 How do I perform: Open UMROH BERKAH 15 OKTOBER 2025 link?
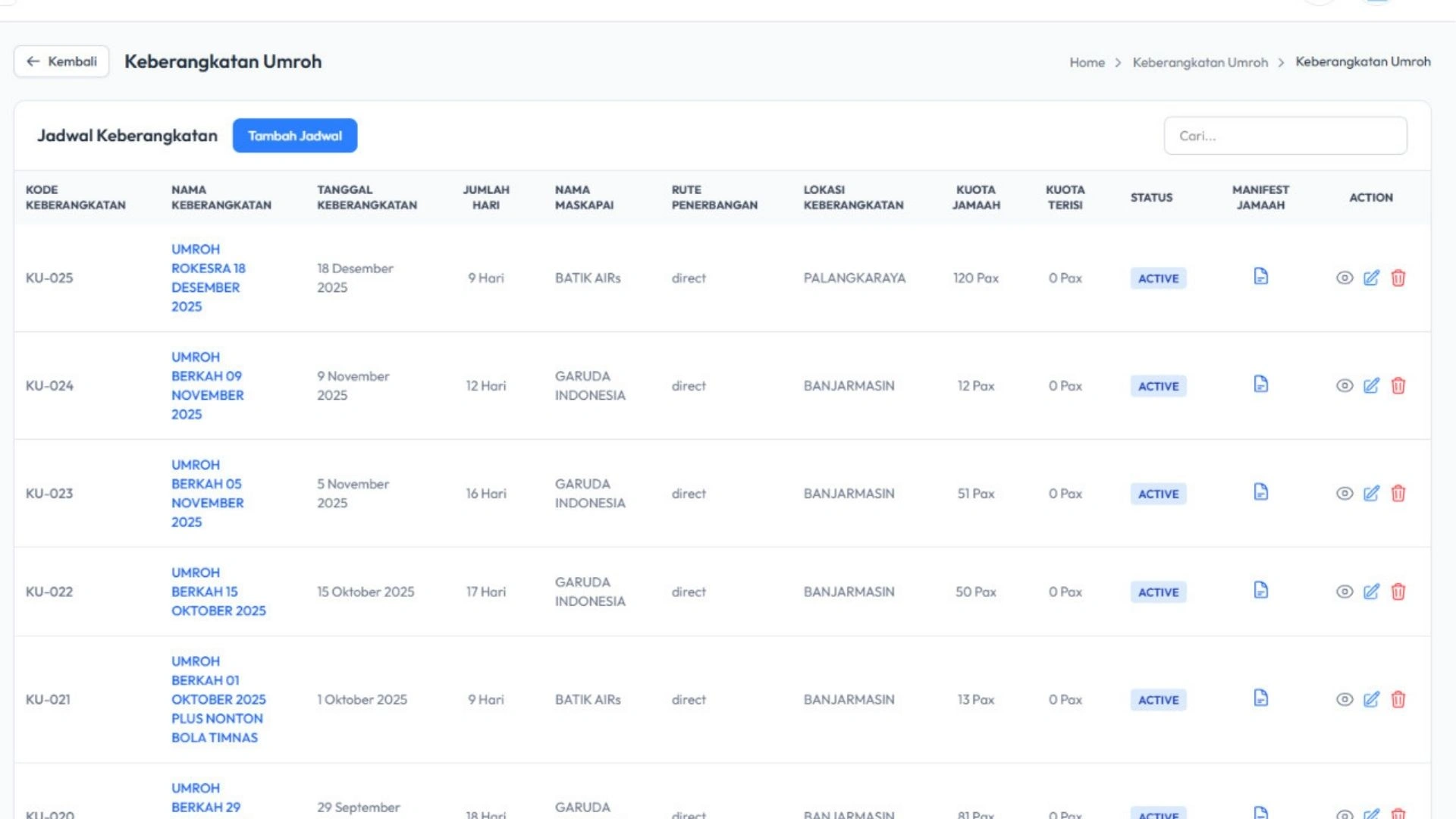pos(218,591)
